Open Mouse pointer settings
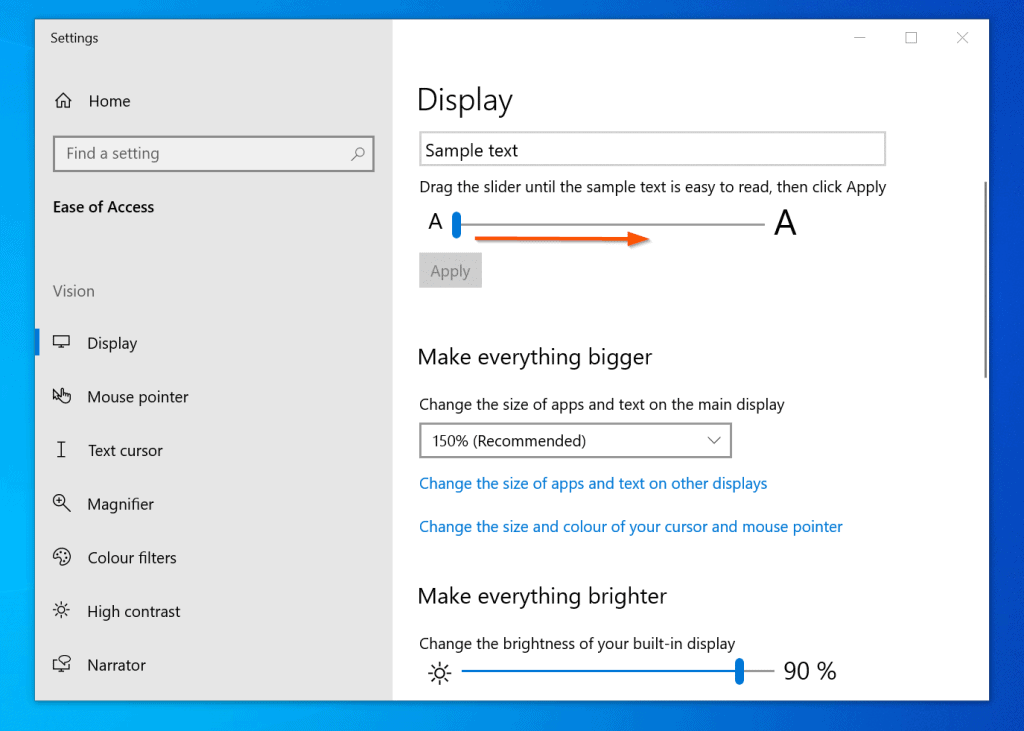This screenshot has width=1024, height=731. 214,397
